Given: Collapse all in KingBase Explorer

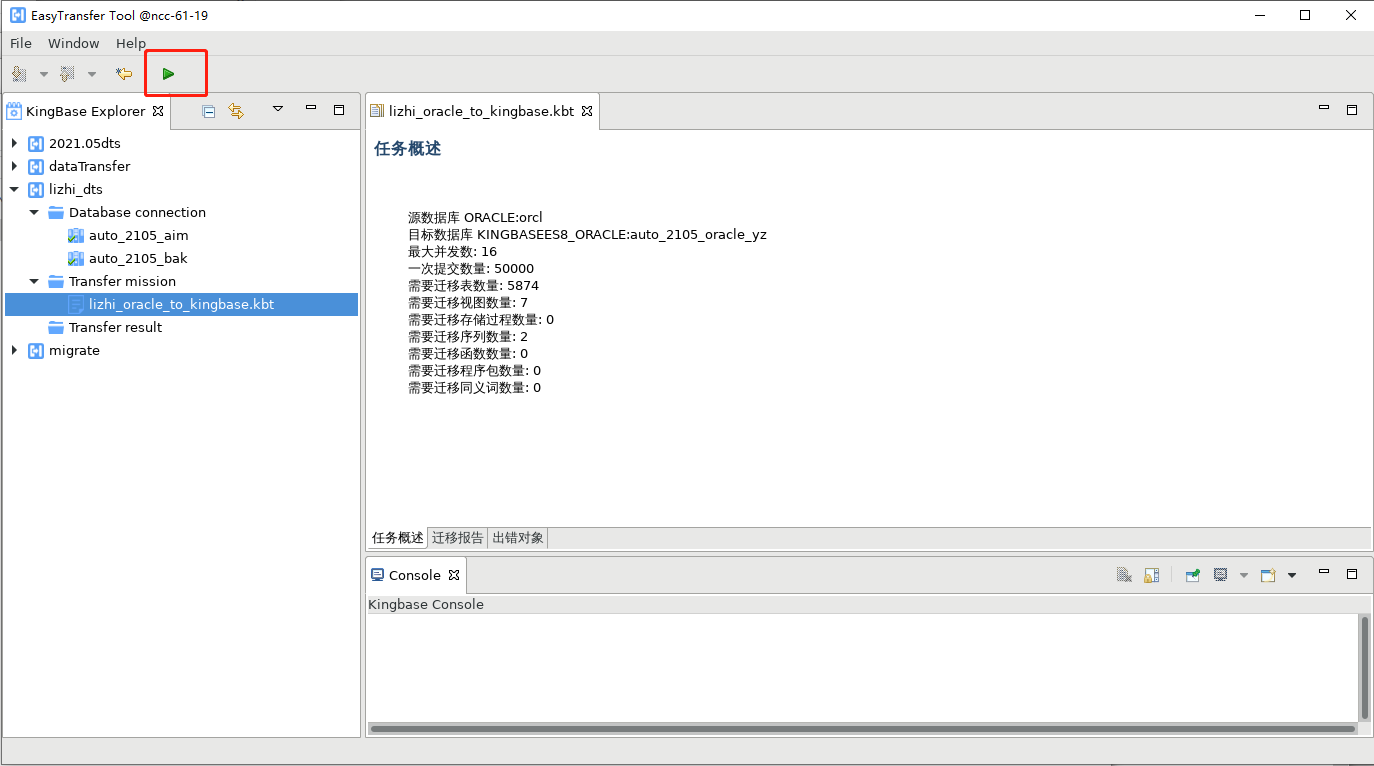Looking at the screenshot, I should point(209,111).
